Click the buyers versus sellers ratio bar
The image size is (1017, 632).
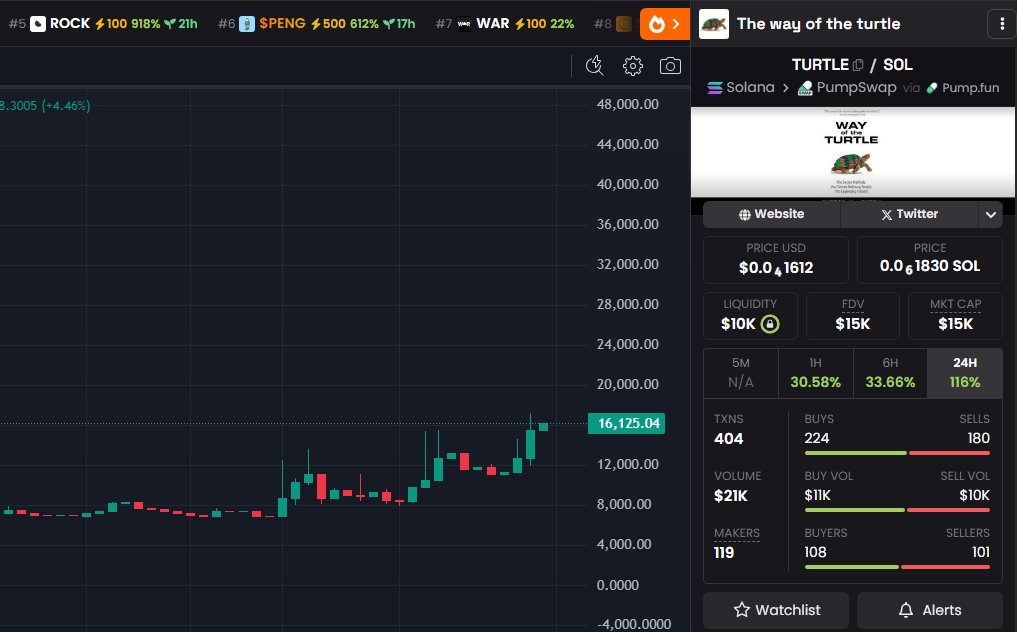point(897,567)
